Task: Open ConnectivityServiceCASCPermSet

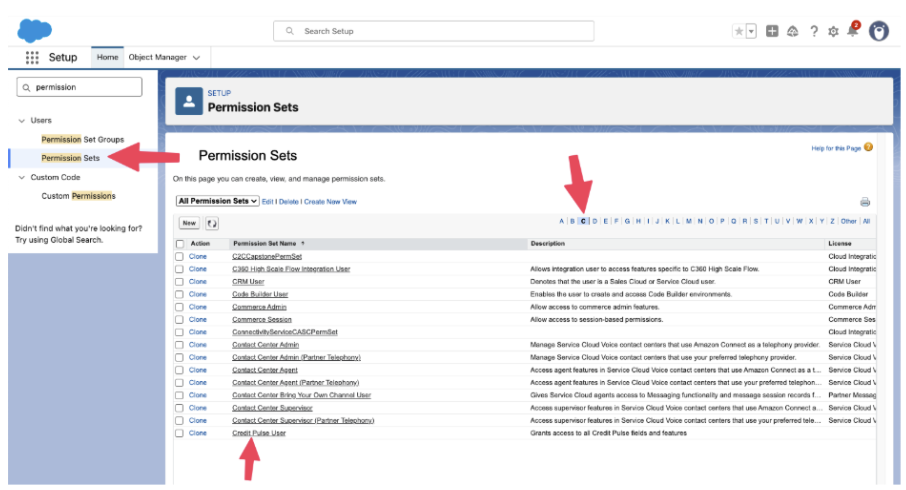Action: 285,332
